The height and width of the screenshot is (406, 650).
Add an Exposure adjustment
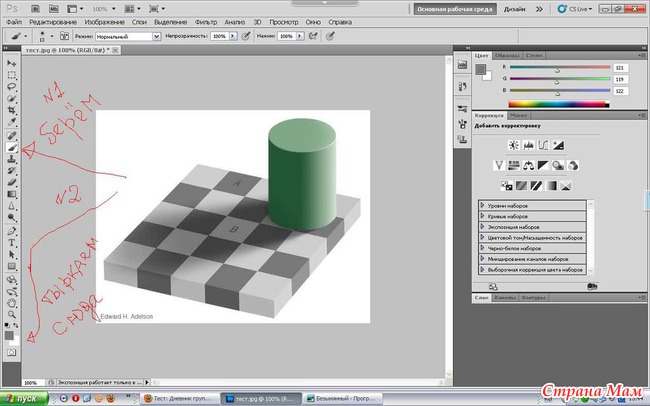(x=558, y=145)
